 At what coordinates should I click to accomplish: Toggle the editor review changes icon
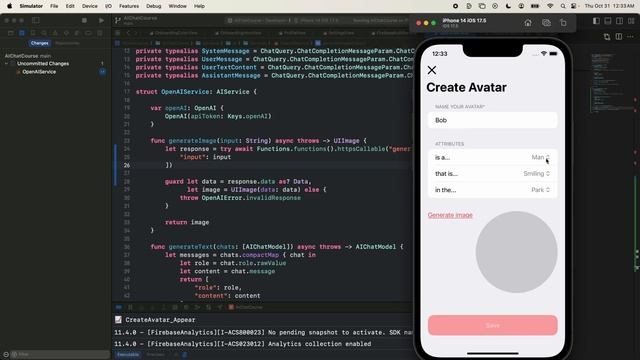tap(607, 37)
